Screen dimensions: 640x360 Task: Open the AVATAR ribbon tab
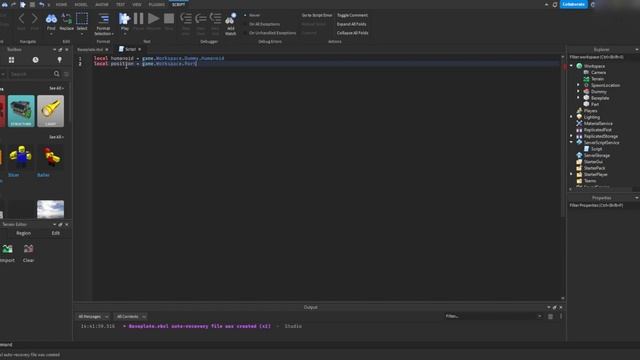pyautogui.click(x=102, y=4)
